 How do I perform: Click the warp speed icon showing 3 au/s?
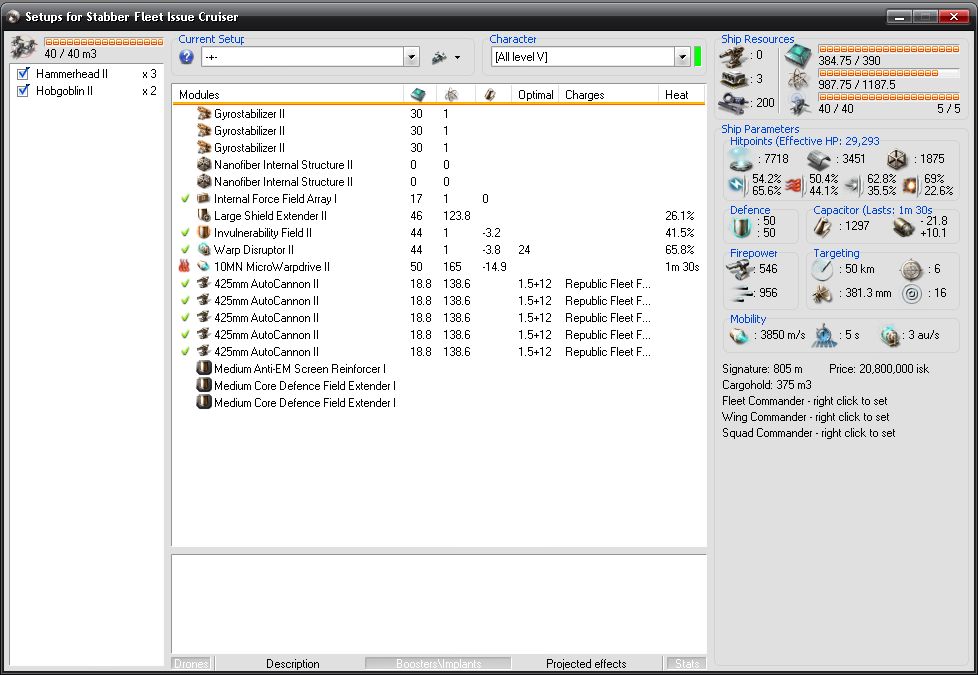point(889,336)
